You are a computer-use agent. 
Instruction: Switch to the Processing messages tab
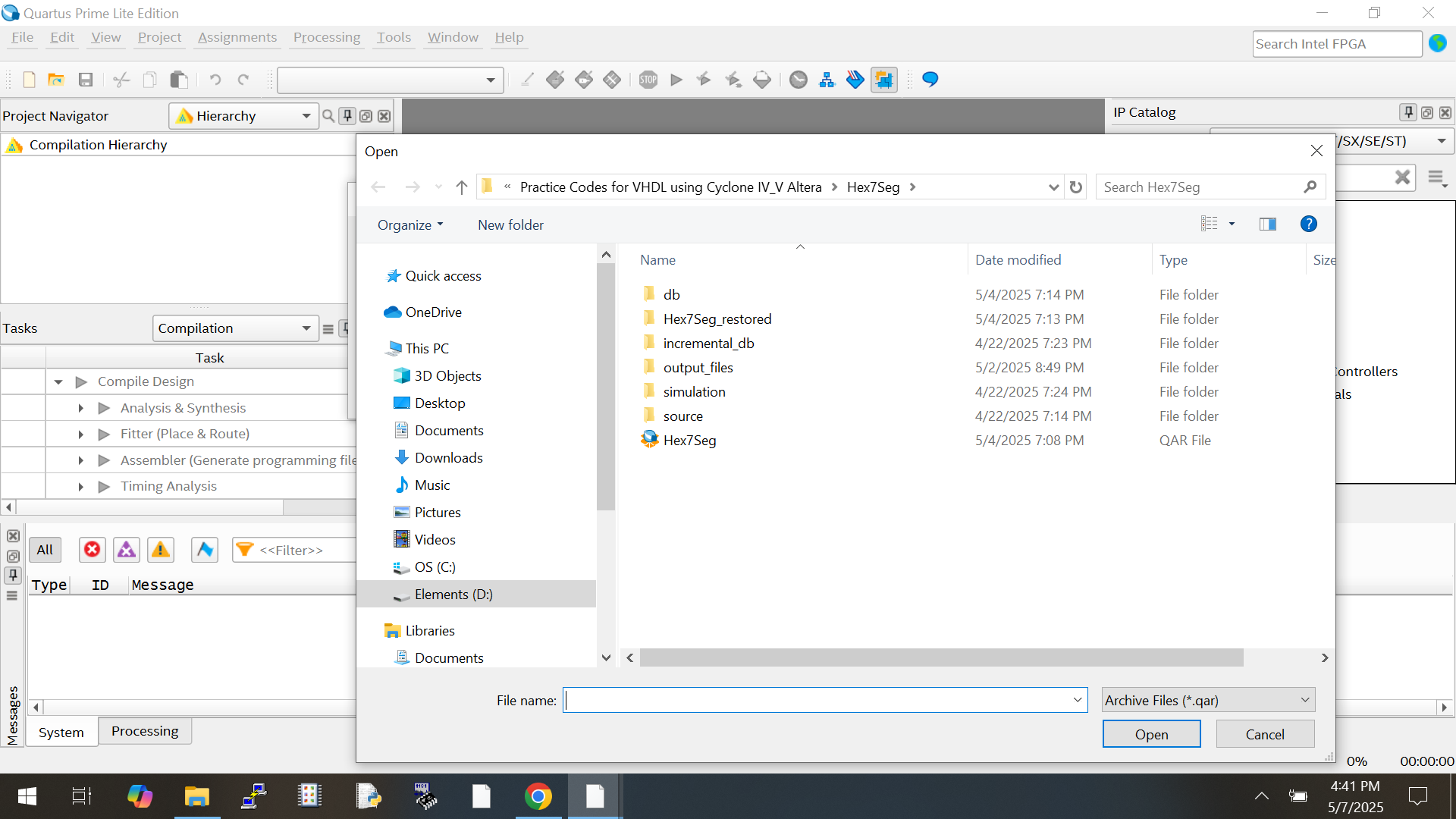click(144, 731)
